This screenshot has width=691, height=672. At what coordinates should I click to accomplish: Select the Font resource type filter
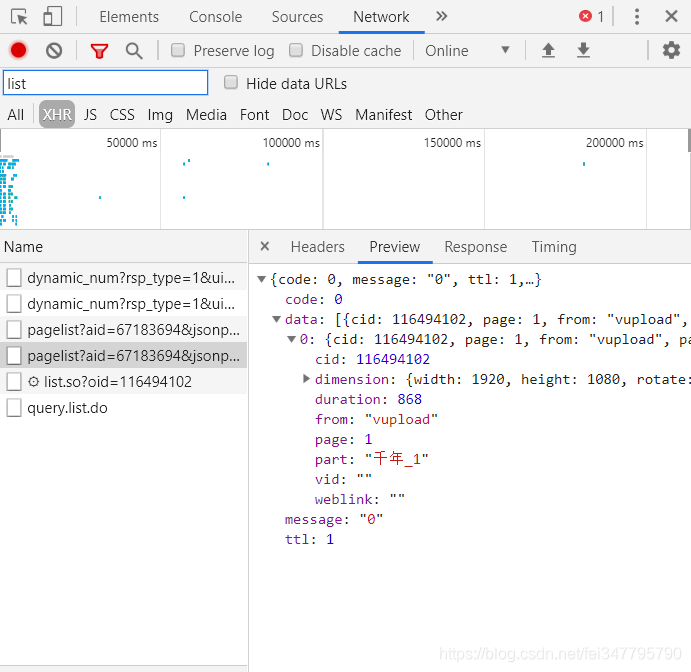pos(254,115)
